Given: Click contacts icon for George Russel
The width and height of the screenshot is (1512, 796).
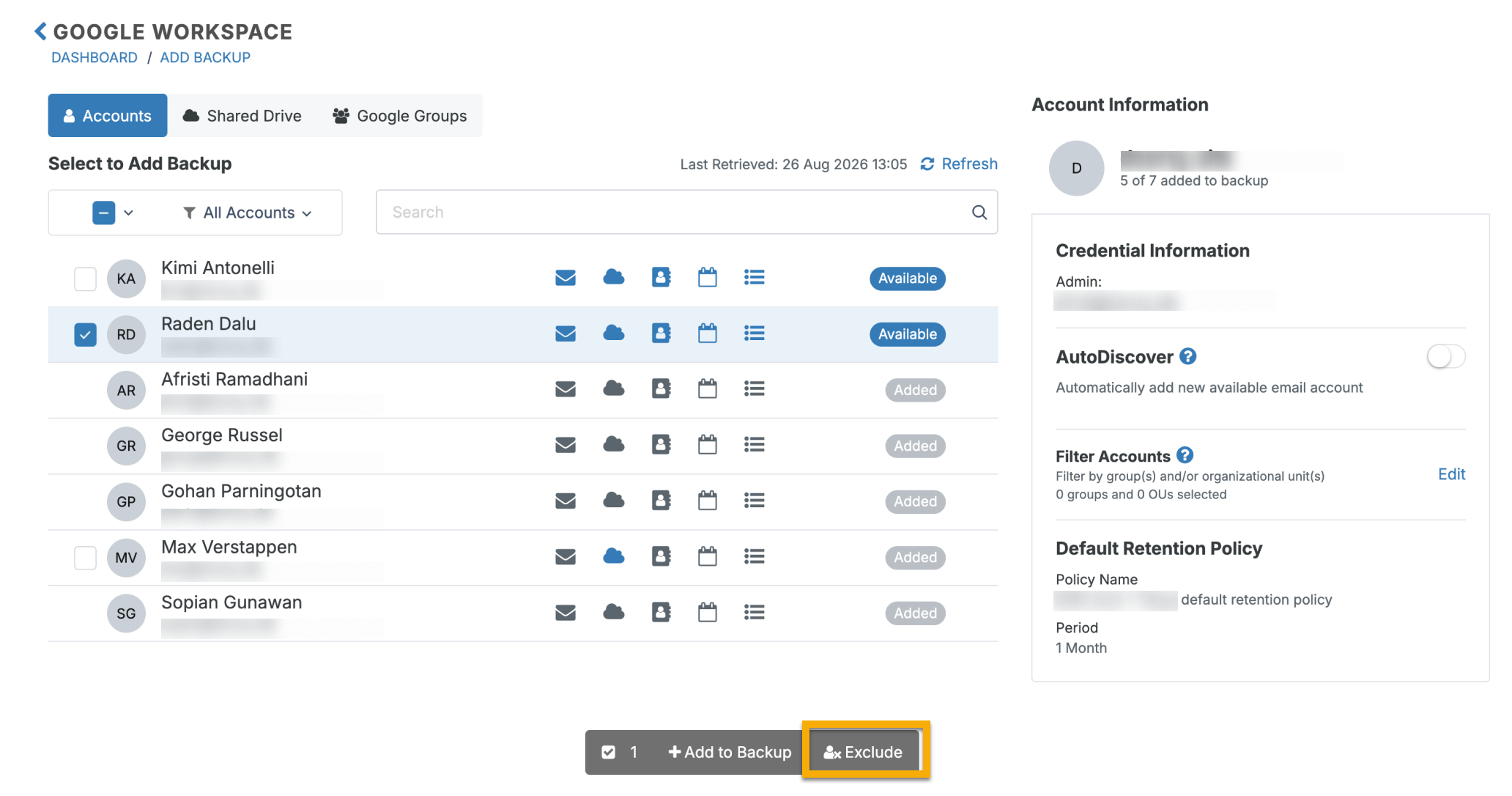Looking at the screenshot, I should pos(661,444).
